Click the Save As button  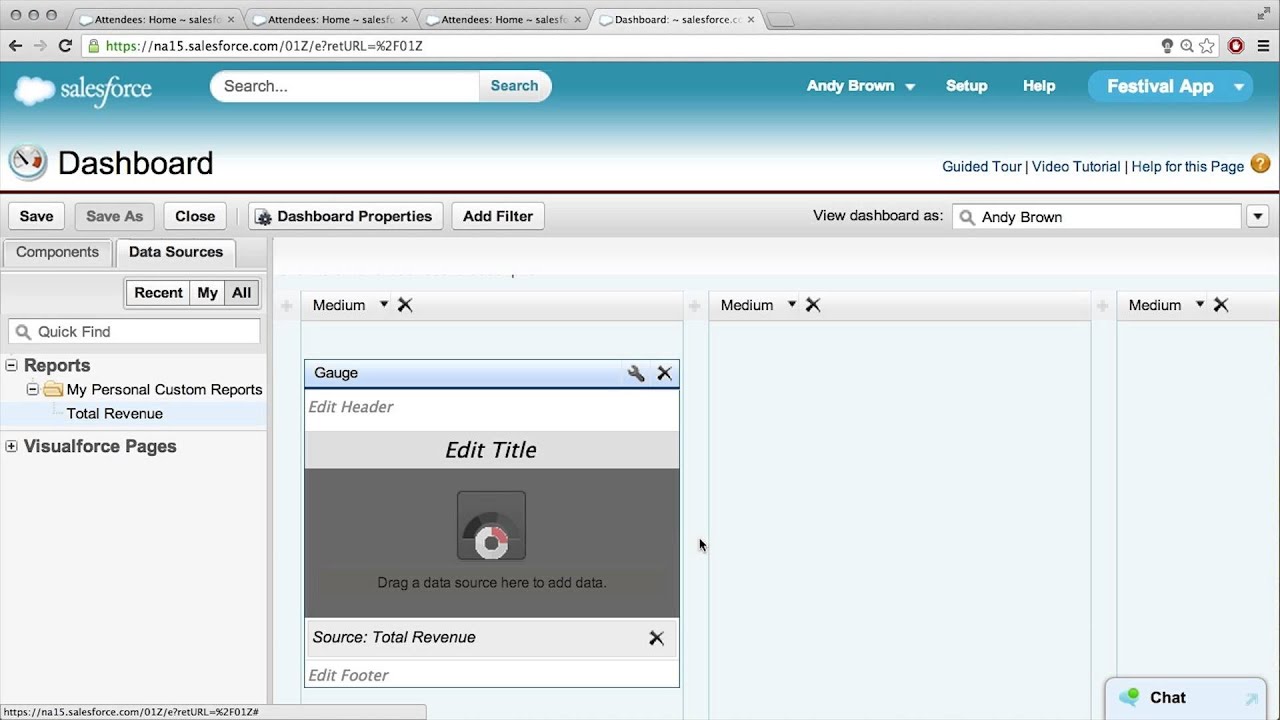click(x=114, y=216)
